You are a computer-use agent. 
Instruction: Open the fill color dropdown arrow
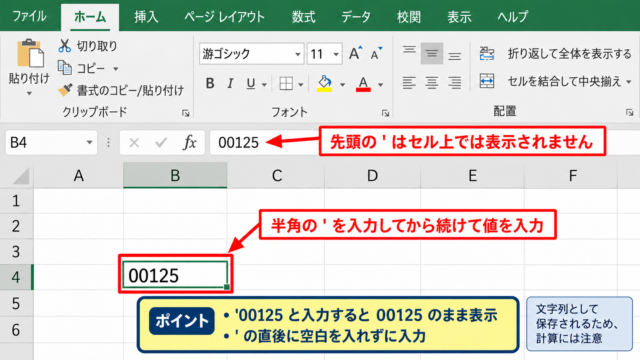[x=342, y=85]
